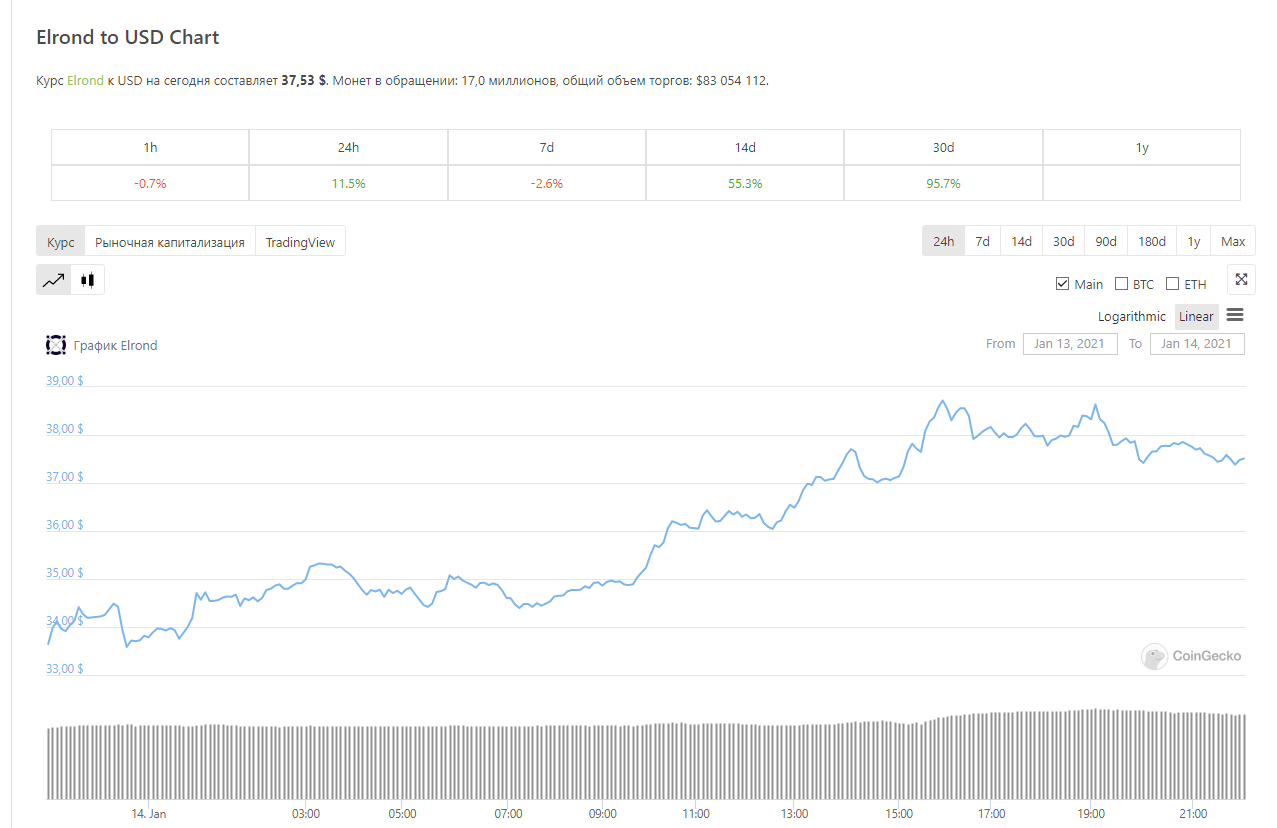Click the 33,00 $ axis label

click(64, 669)
